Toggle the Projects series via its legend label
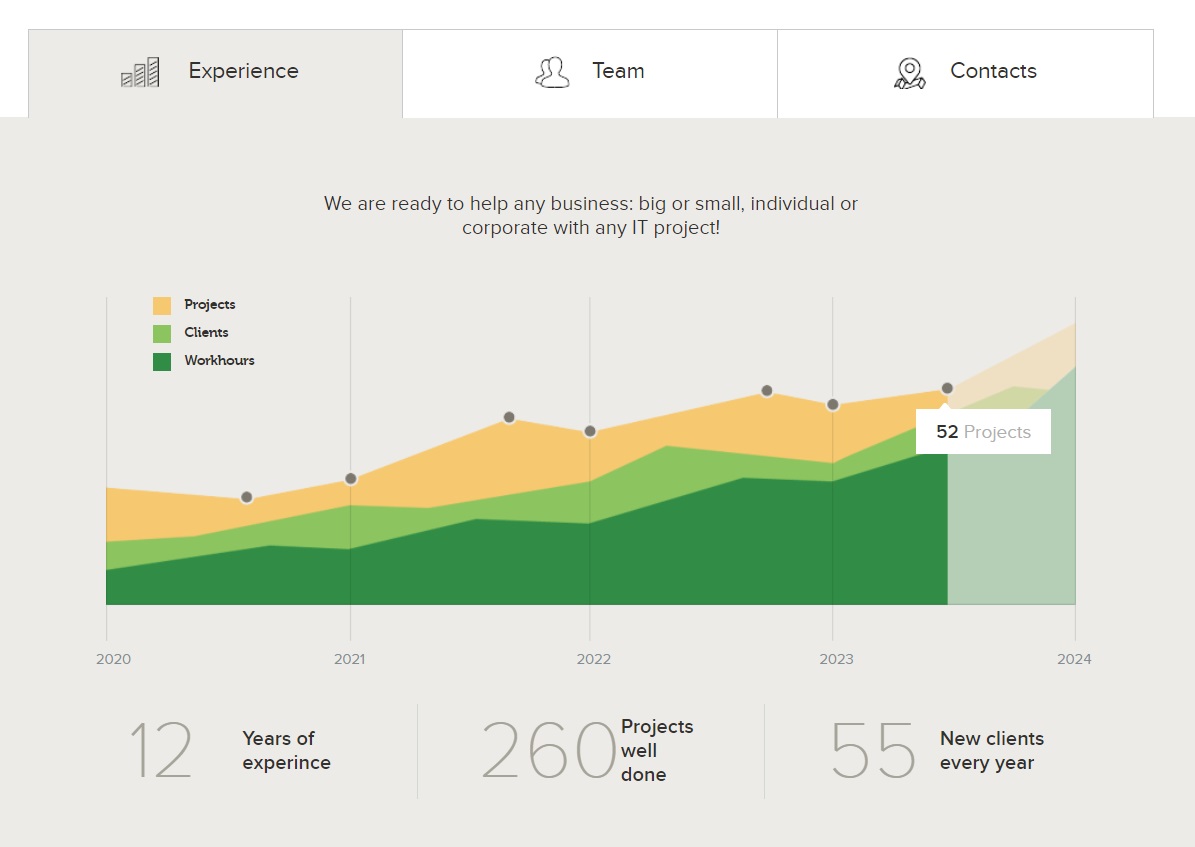This screenshot has height=847, width=1195. tap(210, 304)
